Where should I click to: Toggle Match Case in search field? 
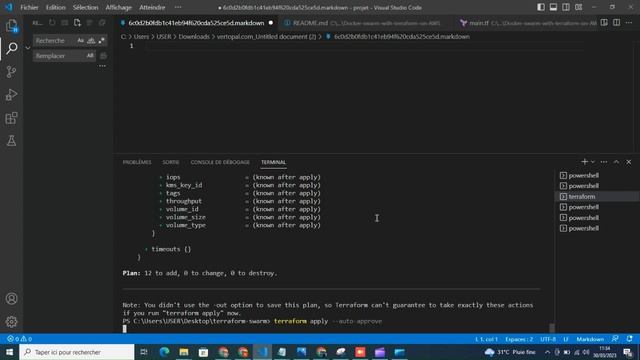[80, 40]
